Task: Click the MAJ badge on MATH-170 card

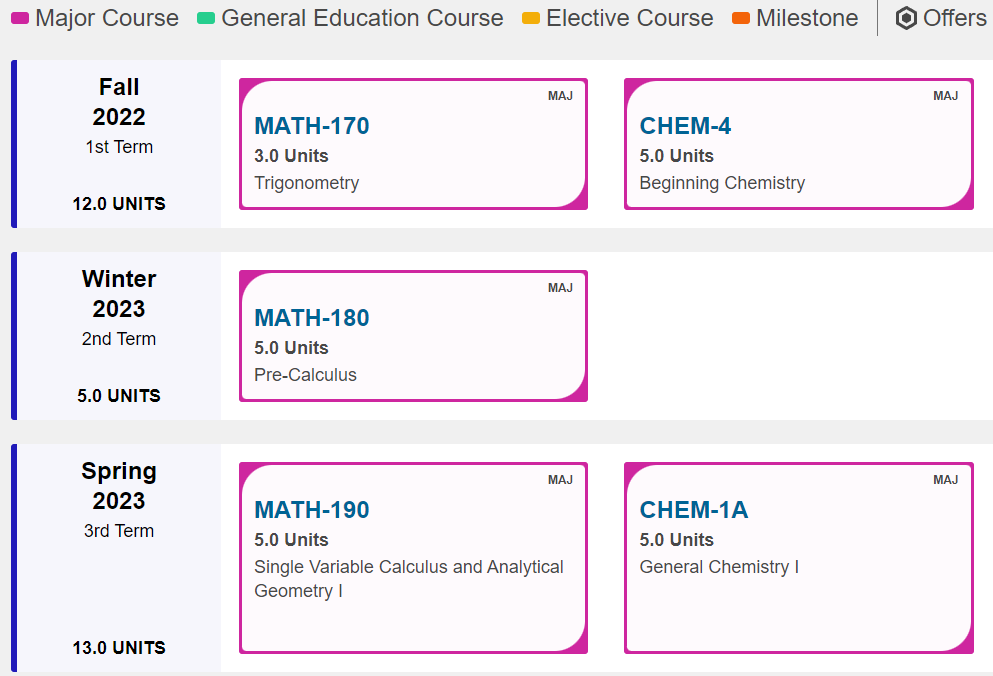Action: [560, 96]
